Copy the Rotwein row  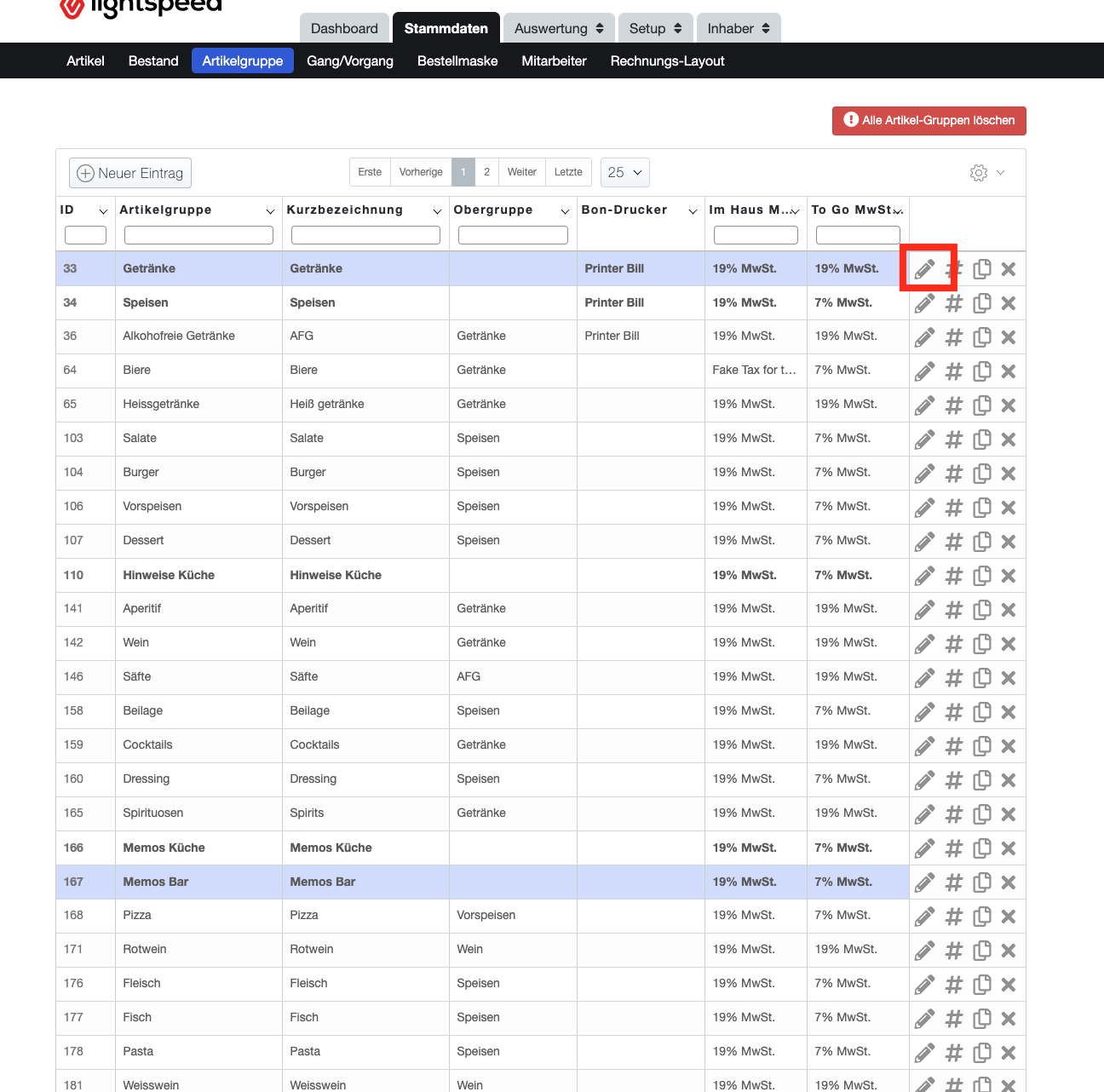[x=982, y=951]
